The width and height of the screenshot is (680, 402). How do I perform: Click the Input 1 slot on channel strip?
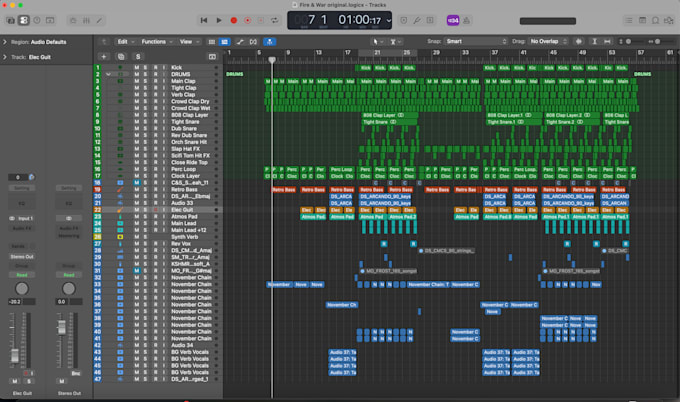[x=26, y=219]
